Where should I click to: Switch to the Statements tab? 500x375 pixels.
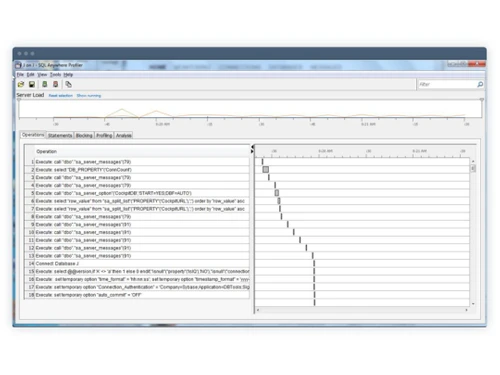pos(60,135)
